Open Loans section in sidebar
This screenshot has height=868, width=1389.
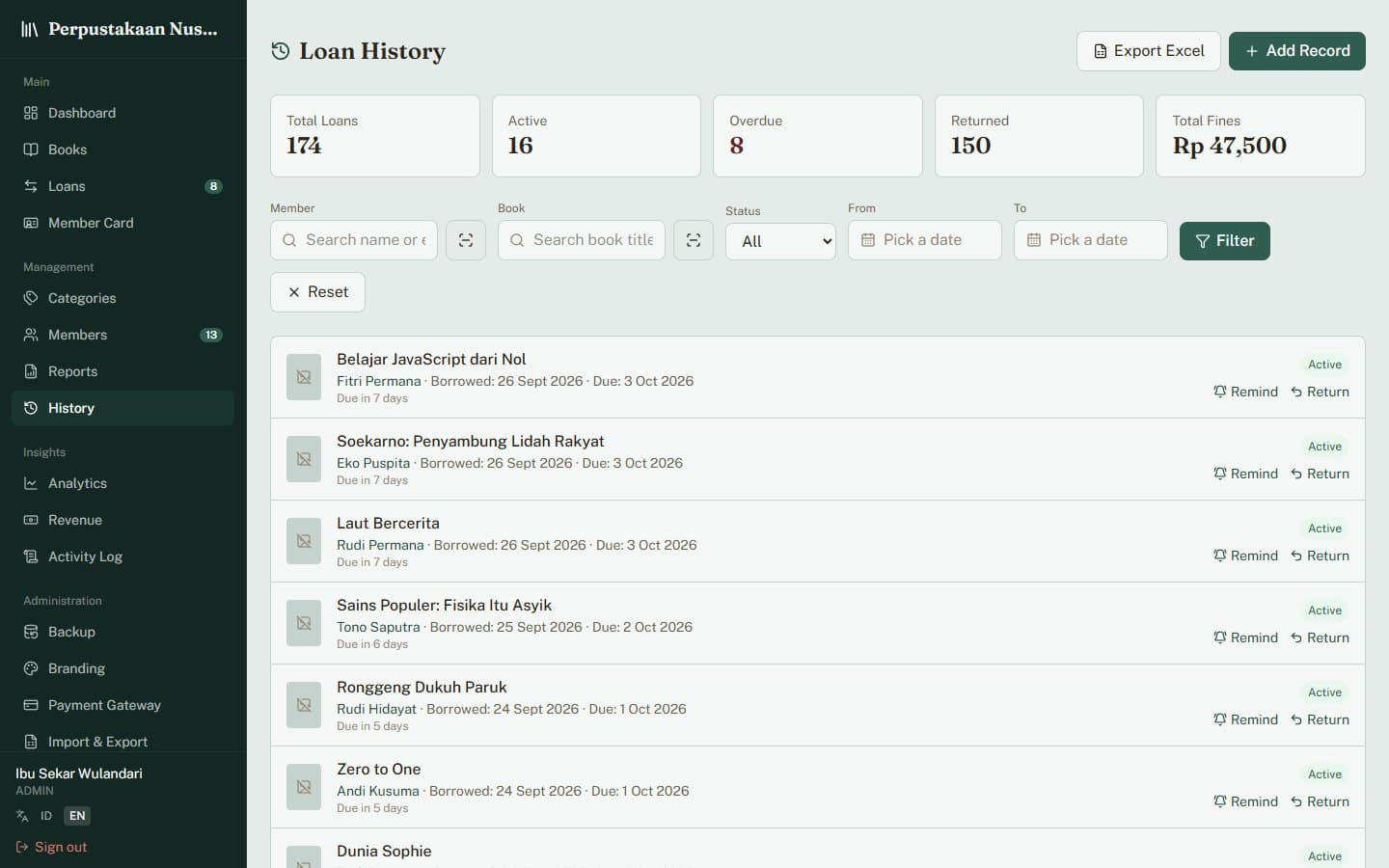click(x=123, y=186)
